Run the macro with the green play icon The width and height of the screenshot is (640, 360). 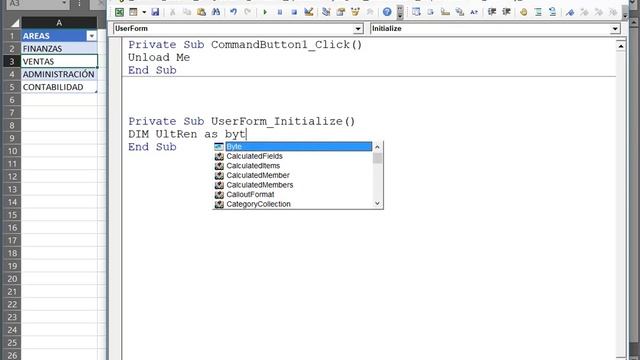(265, 12)
